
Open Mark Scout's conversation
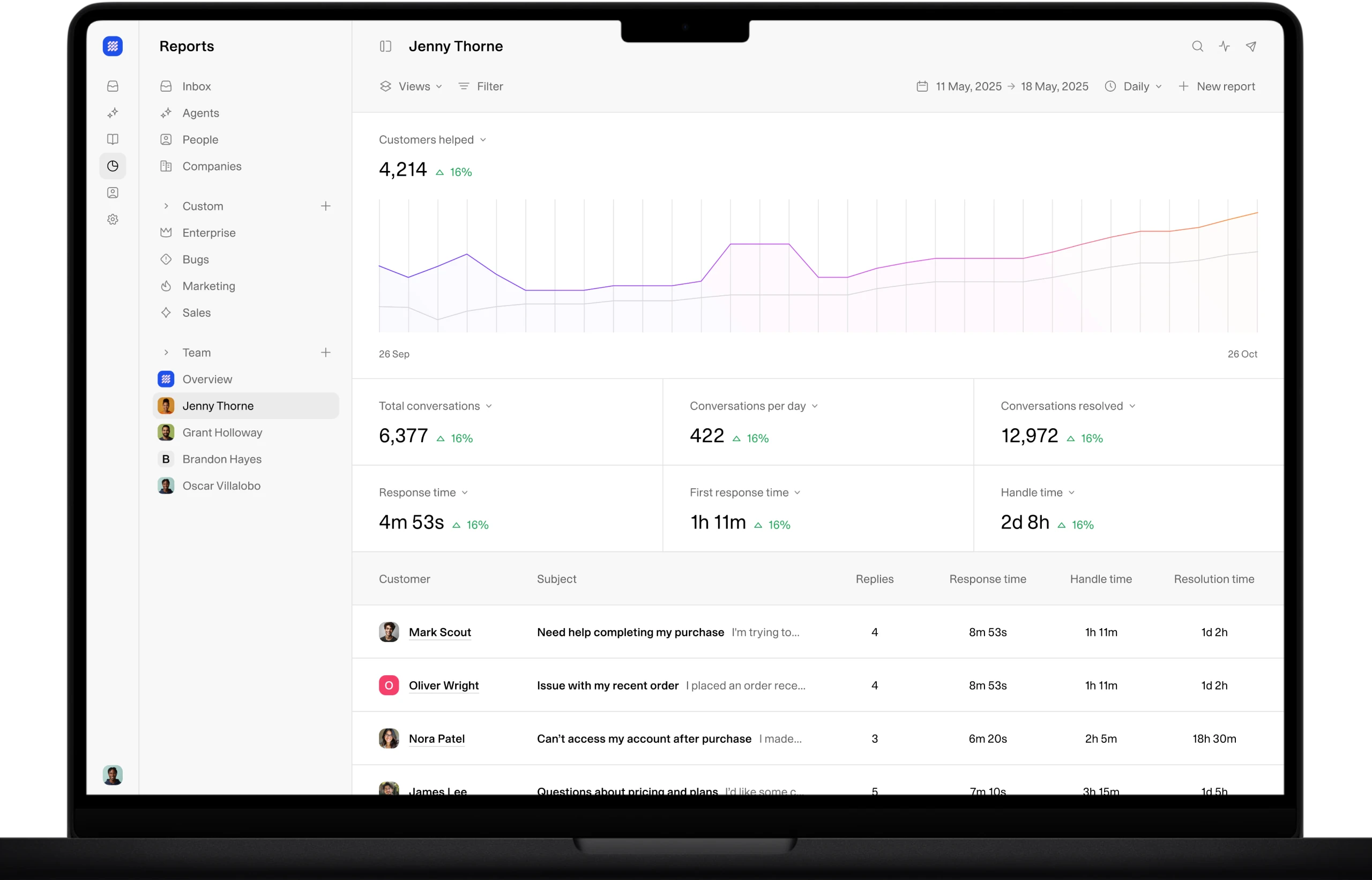tap(440, 632)
